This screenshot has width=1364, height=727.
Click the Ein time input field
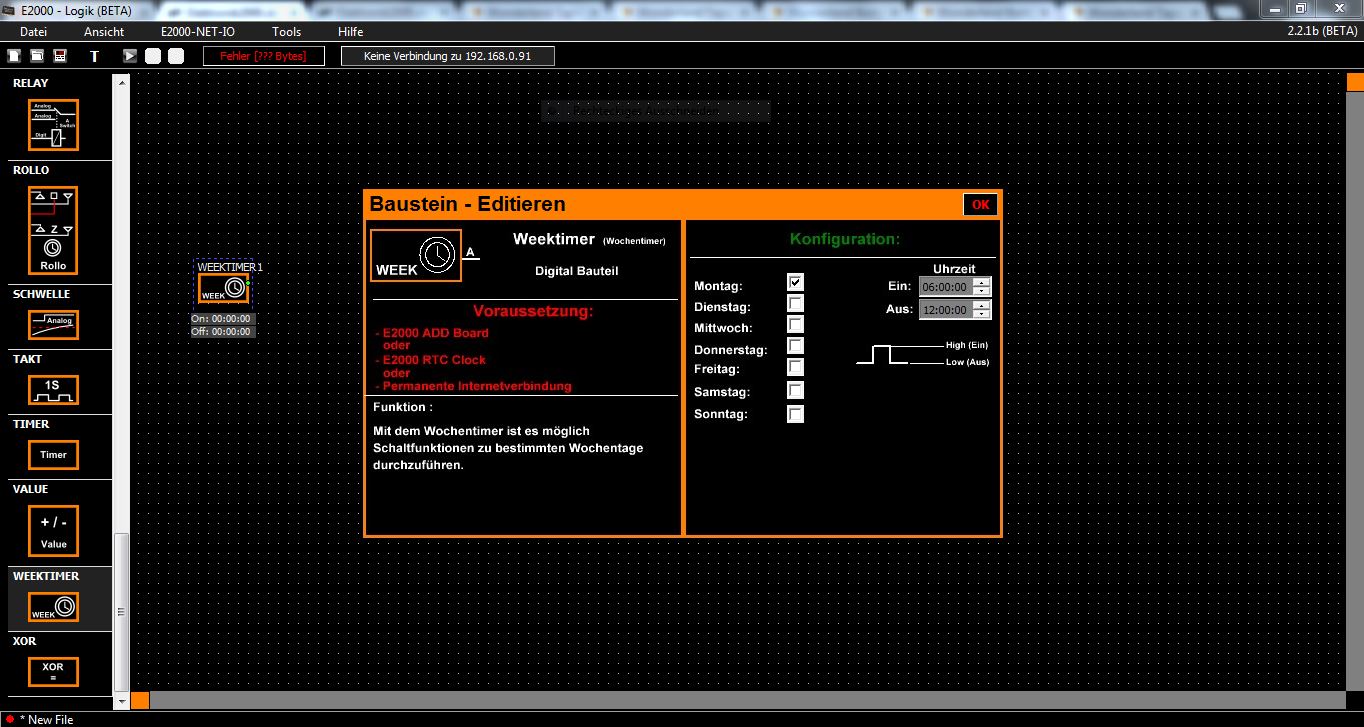coord(945,287)
